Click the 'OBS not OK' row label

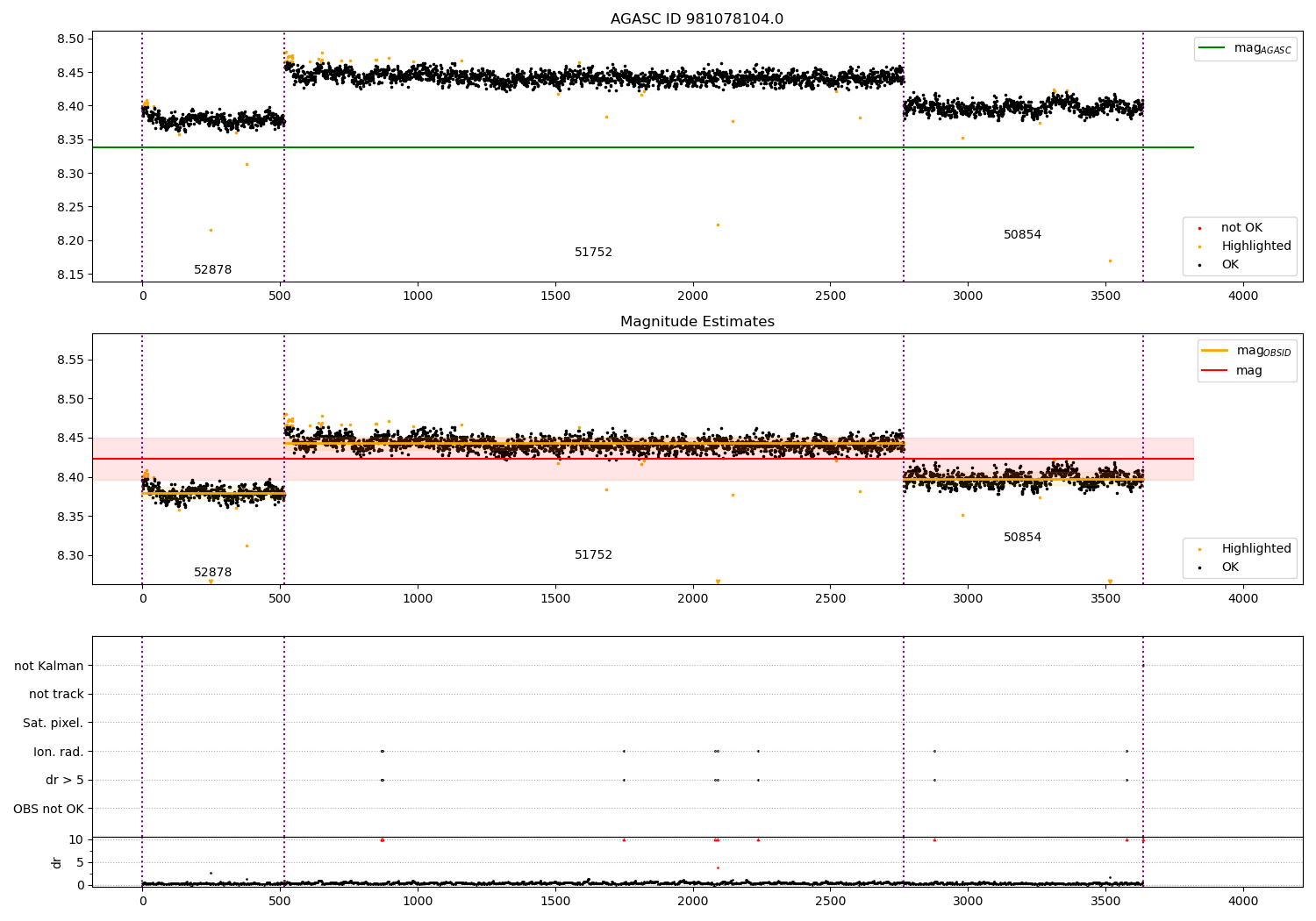[x=48, y=810]
